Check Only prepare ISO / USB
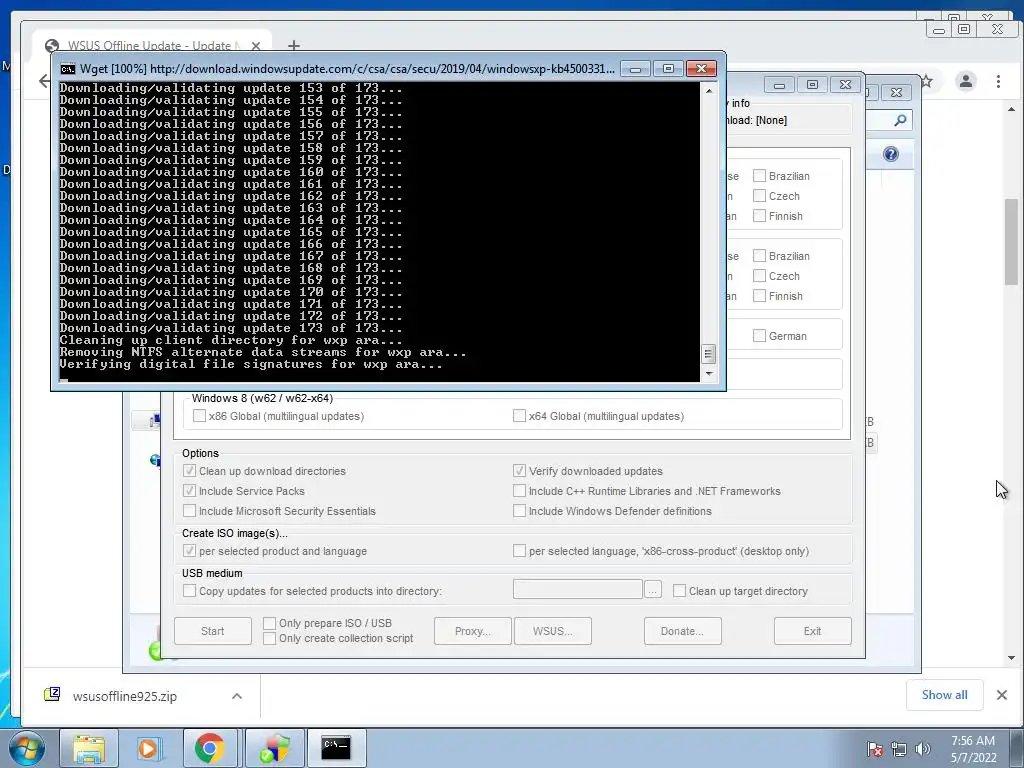The width and height of the screenshot is (1024, 768). click(x=269, y=623)
